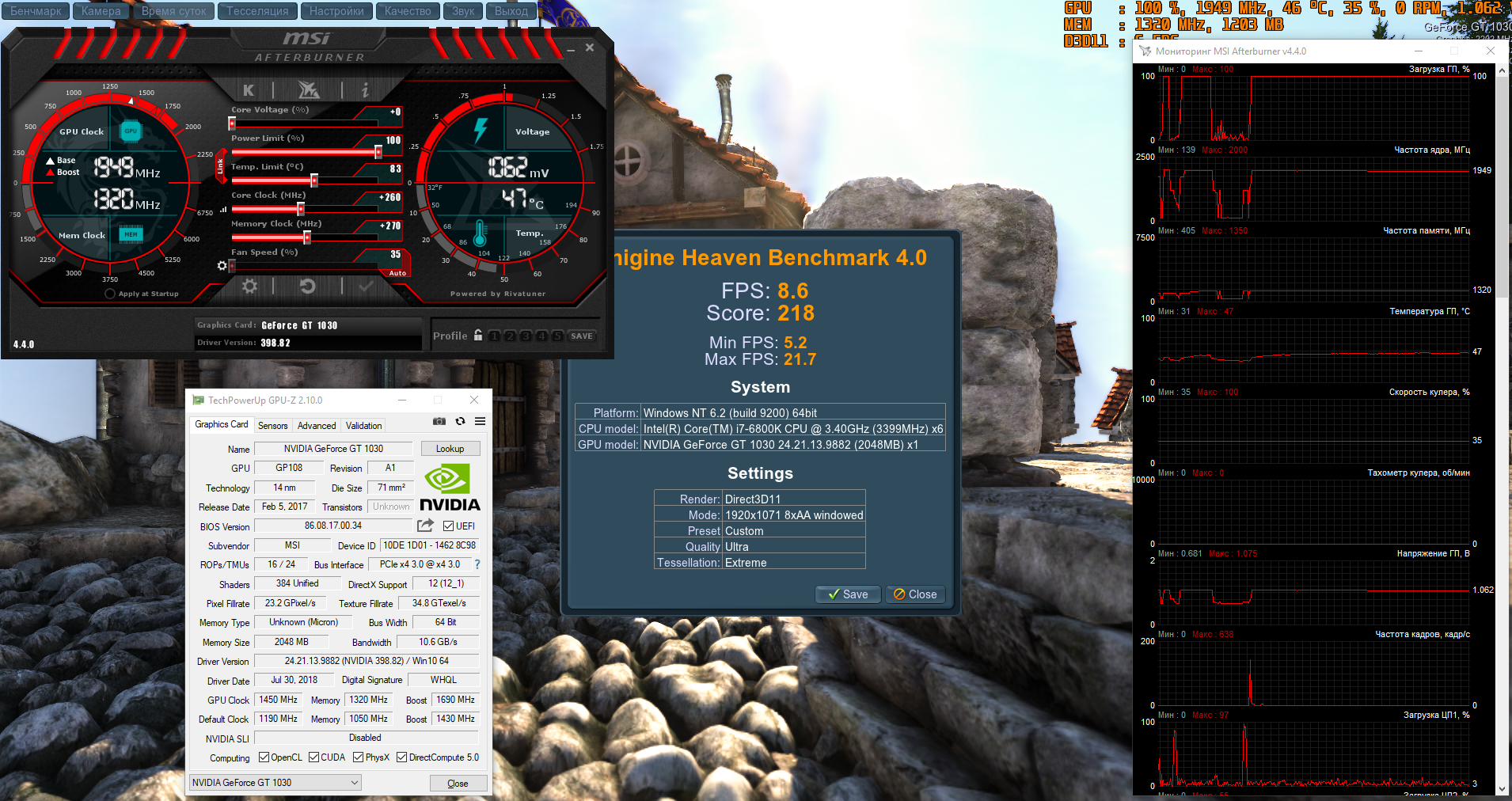Open the Тесселяция menu in Heaven
The height and width of the screenshot is (801, 1512).
pyautogui.click(x=257, y=11)
